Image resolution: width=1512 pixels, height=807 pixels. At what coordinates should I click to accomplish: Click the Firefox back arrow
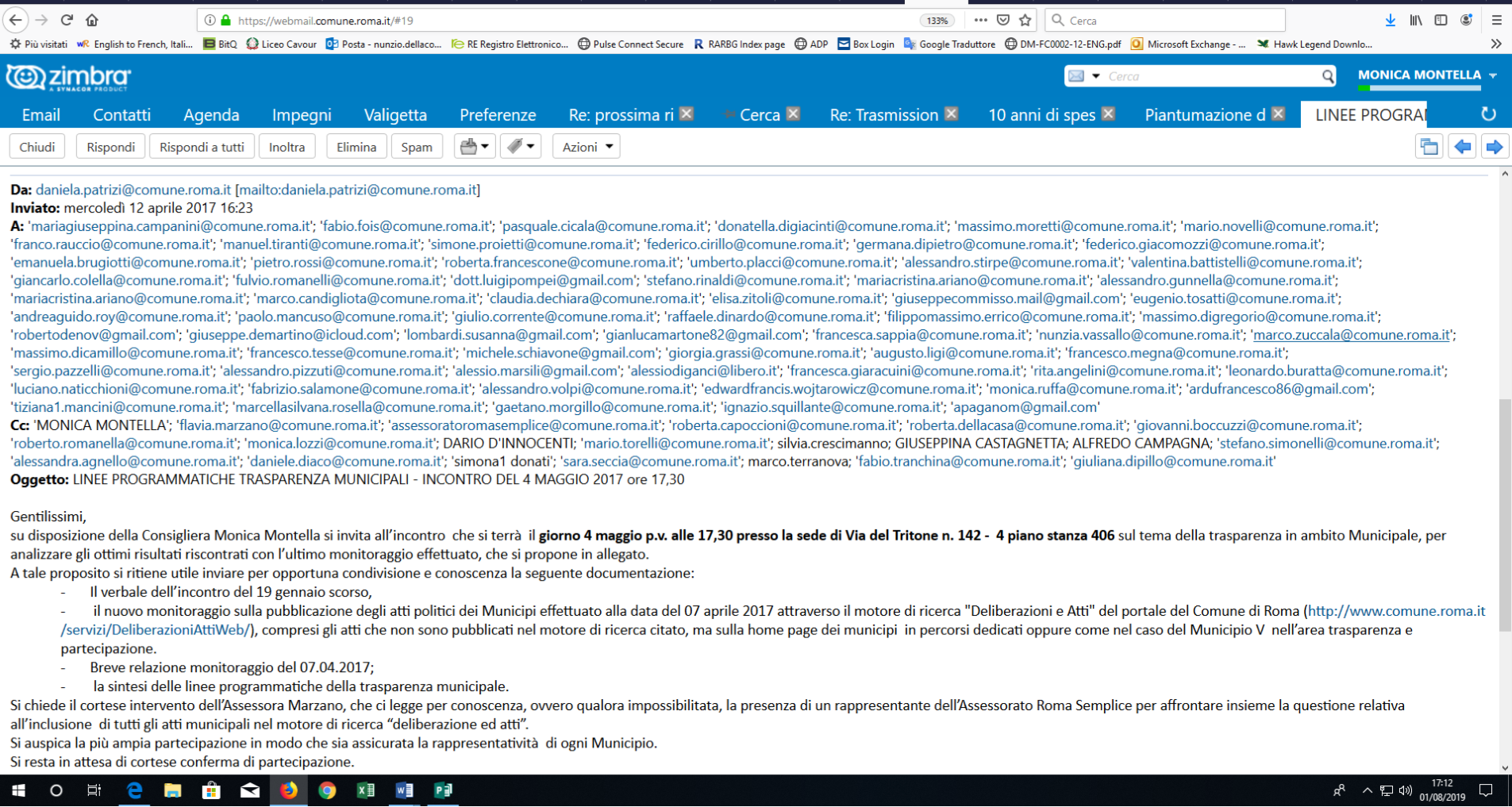[x=16, y=20]
